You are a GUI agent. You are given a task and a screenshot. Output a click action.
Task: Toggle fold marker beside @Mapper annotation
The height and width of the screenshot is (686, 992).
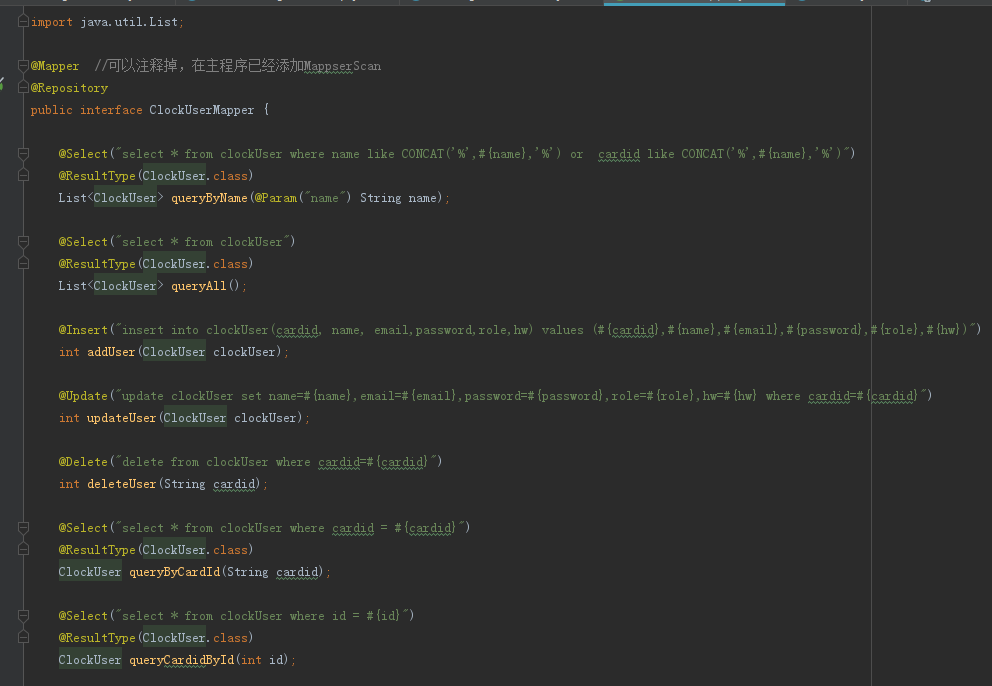23,66
